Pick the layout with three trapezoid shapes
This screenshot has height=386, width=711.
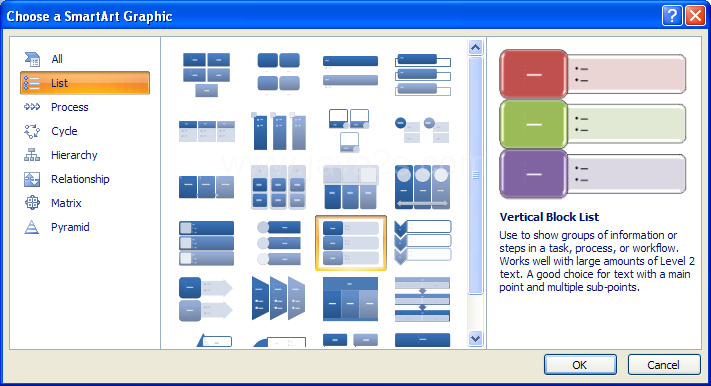[x=278, y=298]
